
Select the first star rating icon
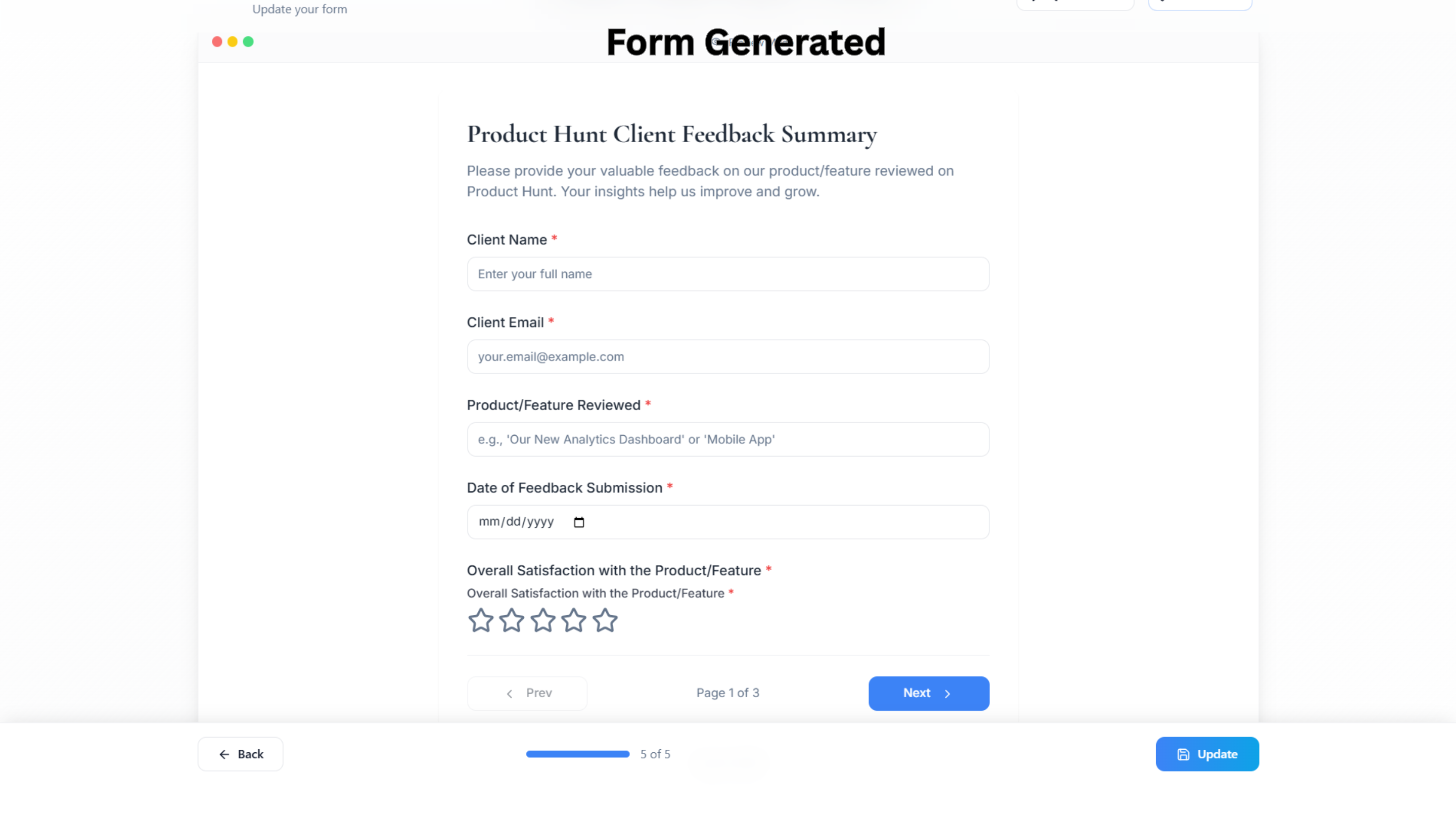(480, 620)
